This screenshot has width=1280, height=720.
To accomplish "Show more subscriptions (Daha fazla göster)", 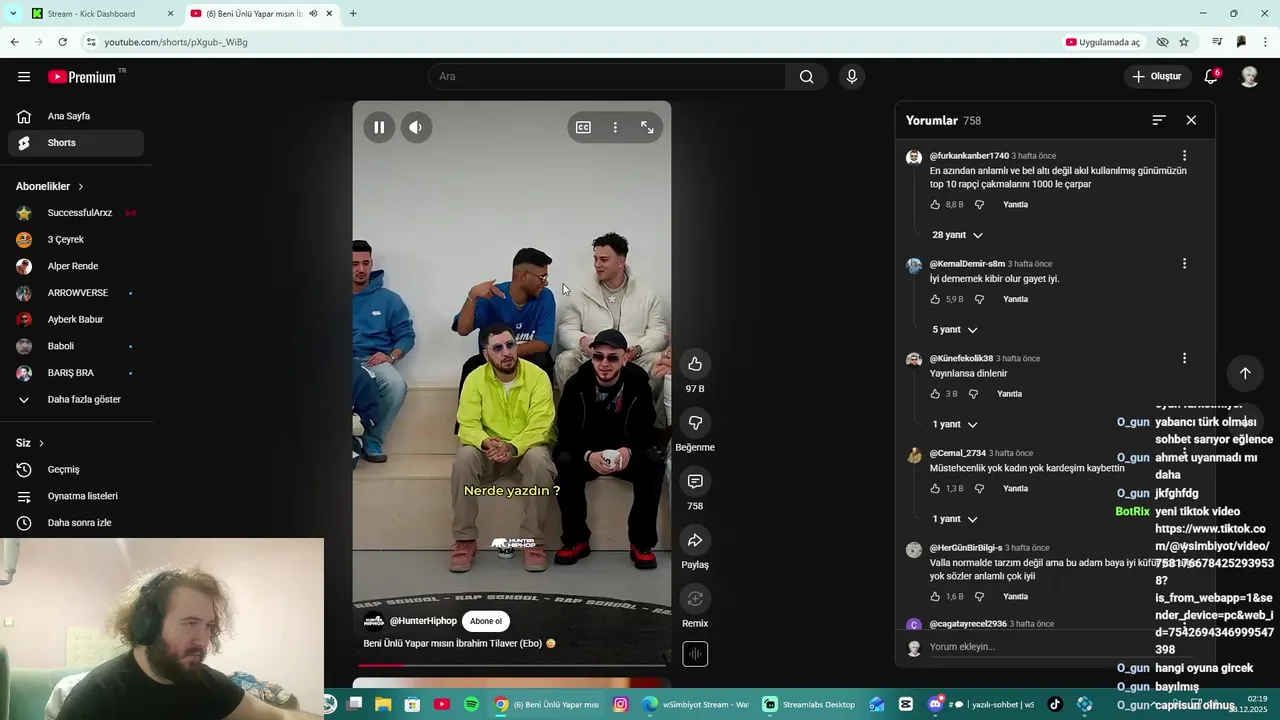I will (76, 399).
